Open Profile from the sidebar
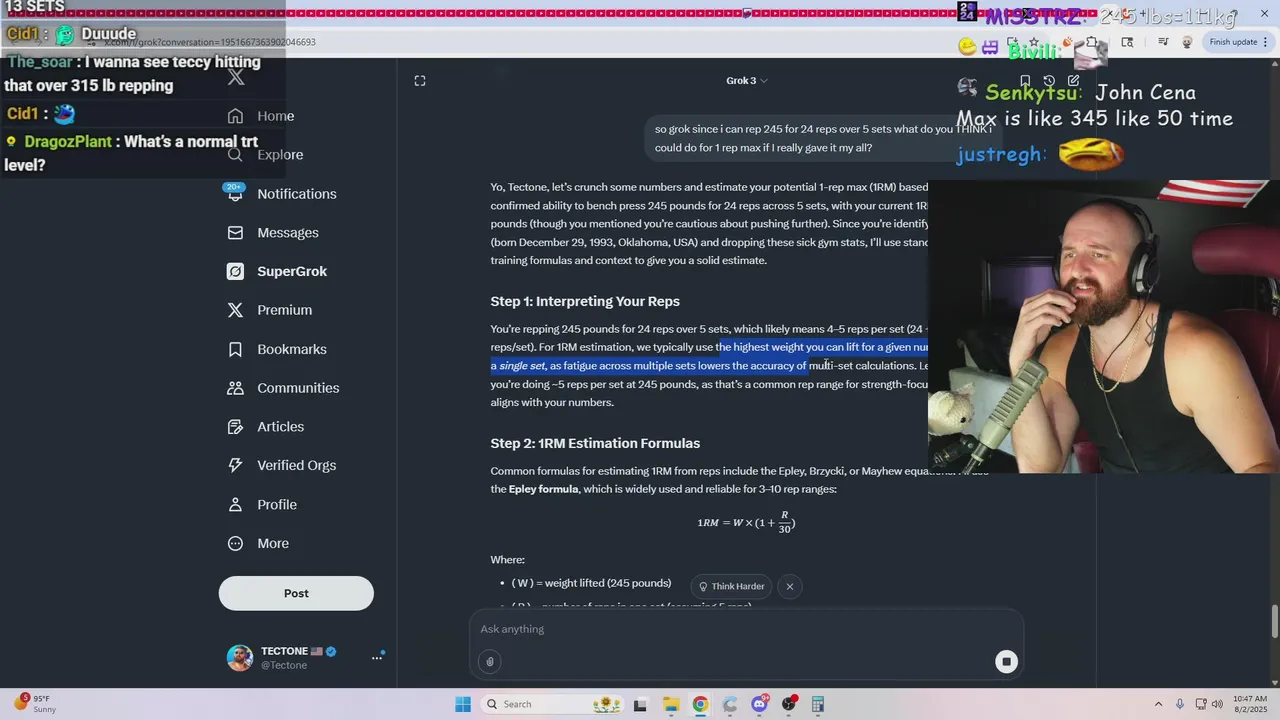1280x720 pixels. tap(262, 505)
